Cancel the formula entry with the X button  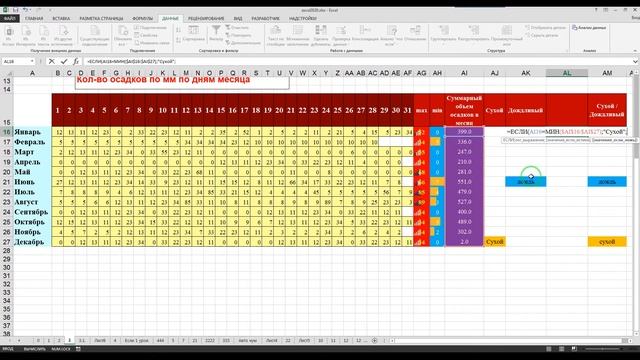51,61
